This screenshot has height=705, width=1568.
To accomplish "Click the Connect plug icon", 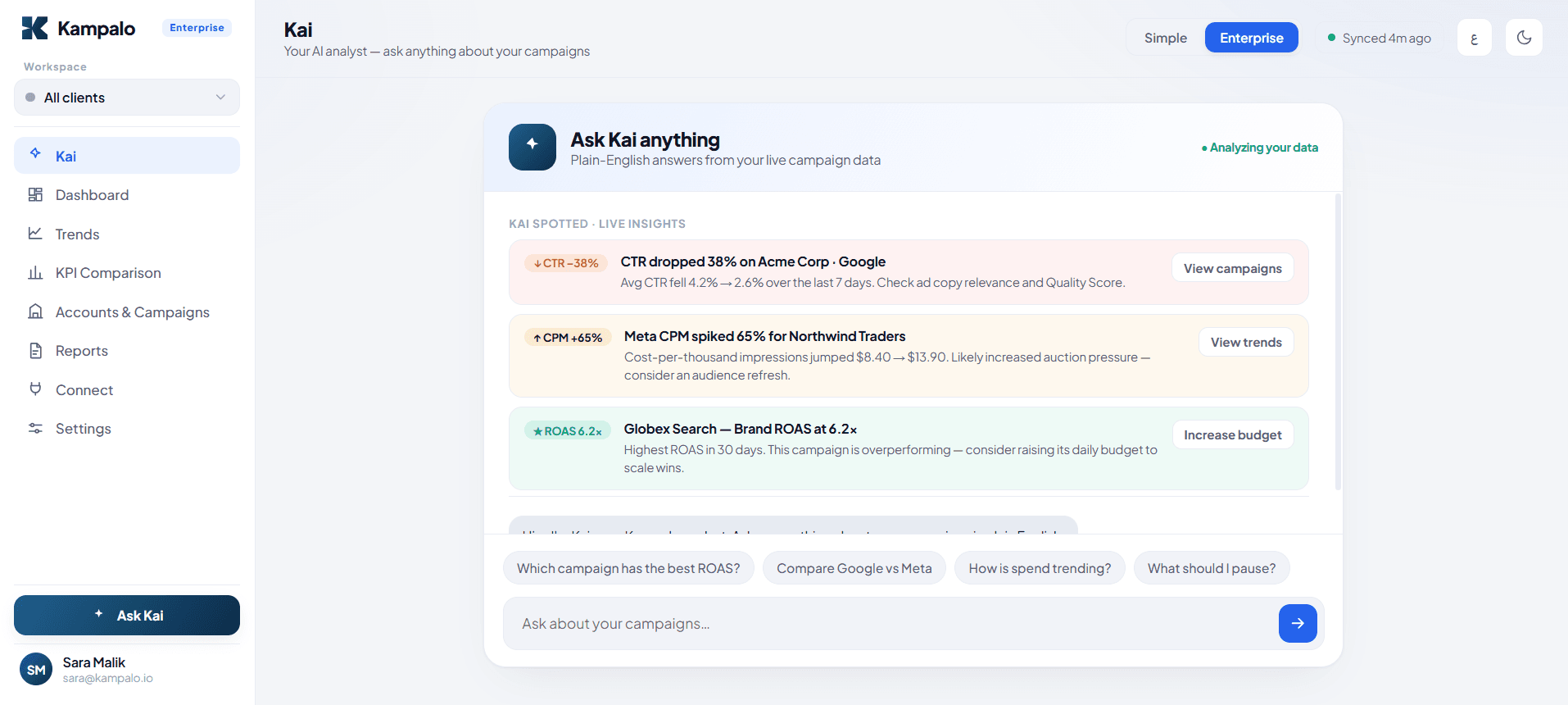I will pos(35,389).
